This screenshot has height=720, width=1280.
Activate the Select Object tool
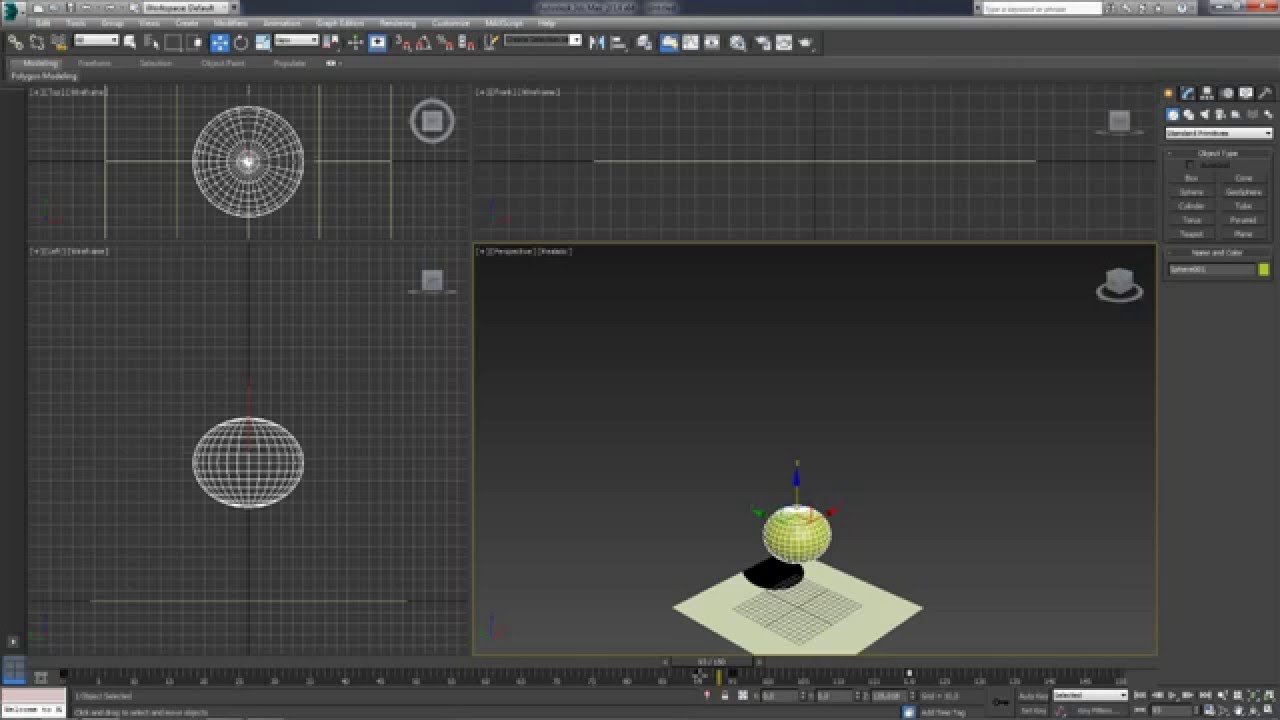130,42
